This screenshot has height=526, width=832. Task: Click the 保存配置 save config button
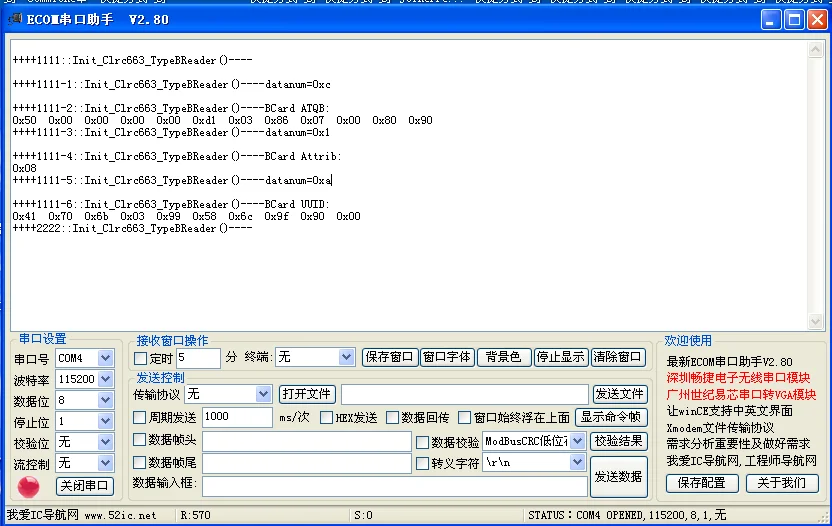click(701, 483)
